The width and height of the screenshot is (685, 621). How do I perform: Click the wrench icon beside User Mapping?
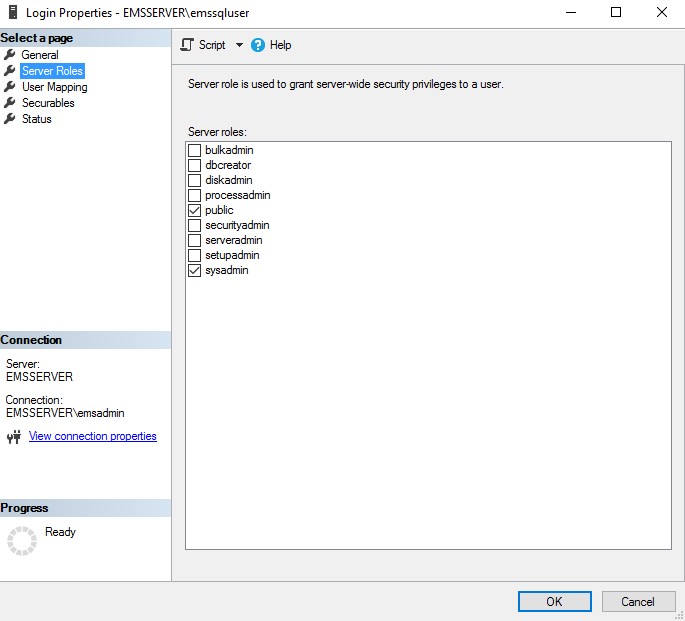[9, 86]
